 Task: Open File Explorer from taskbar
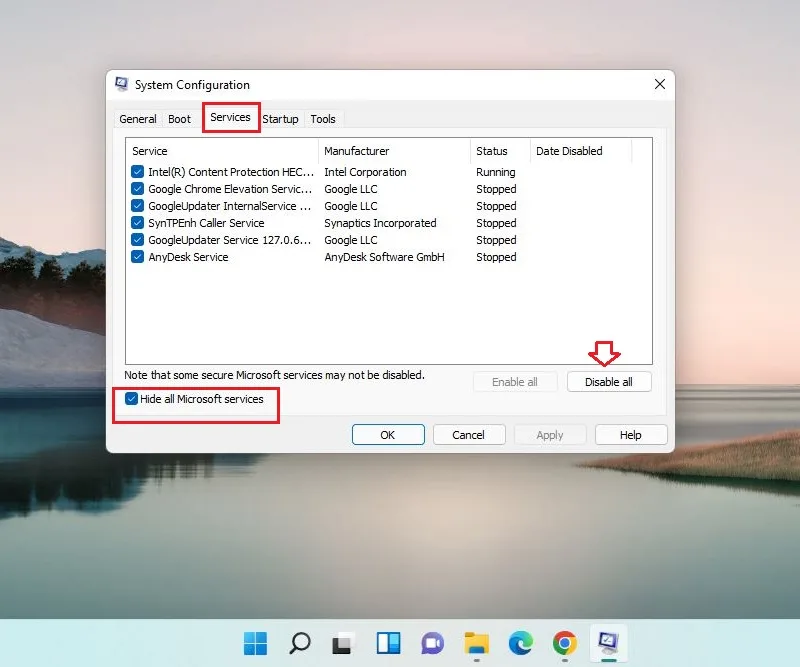pyautogui.click(x=477, y=643)
